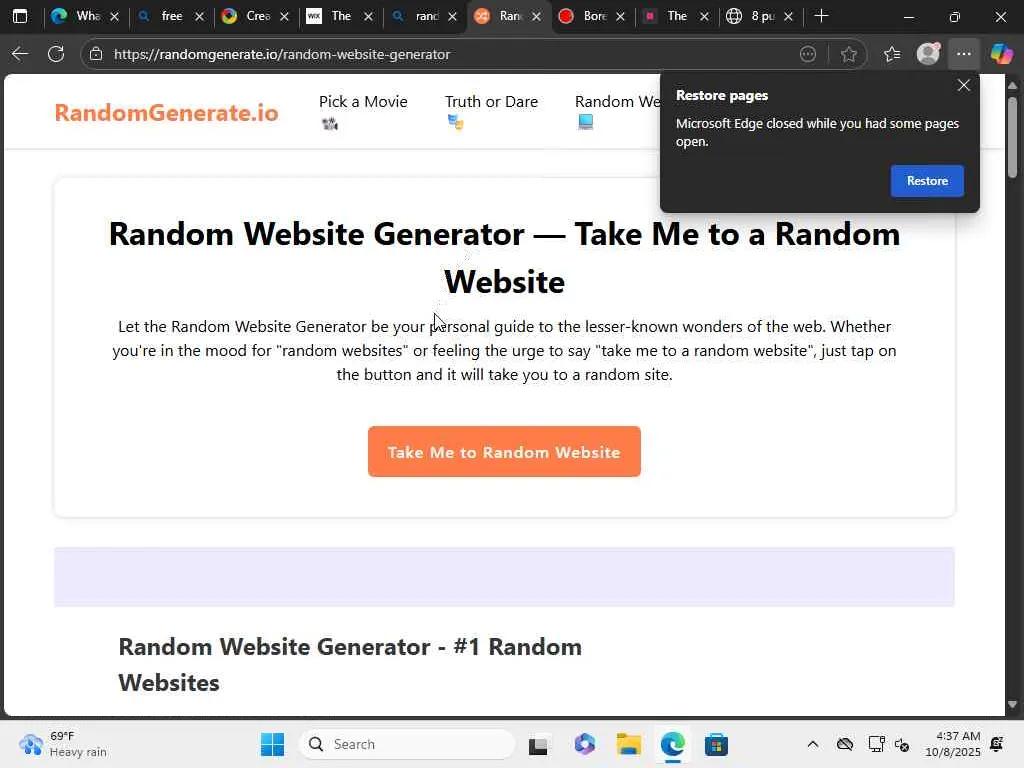Open the tab actions menu icon

coord(20,16)
